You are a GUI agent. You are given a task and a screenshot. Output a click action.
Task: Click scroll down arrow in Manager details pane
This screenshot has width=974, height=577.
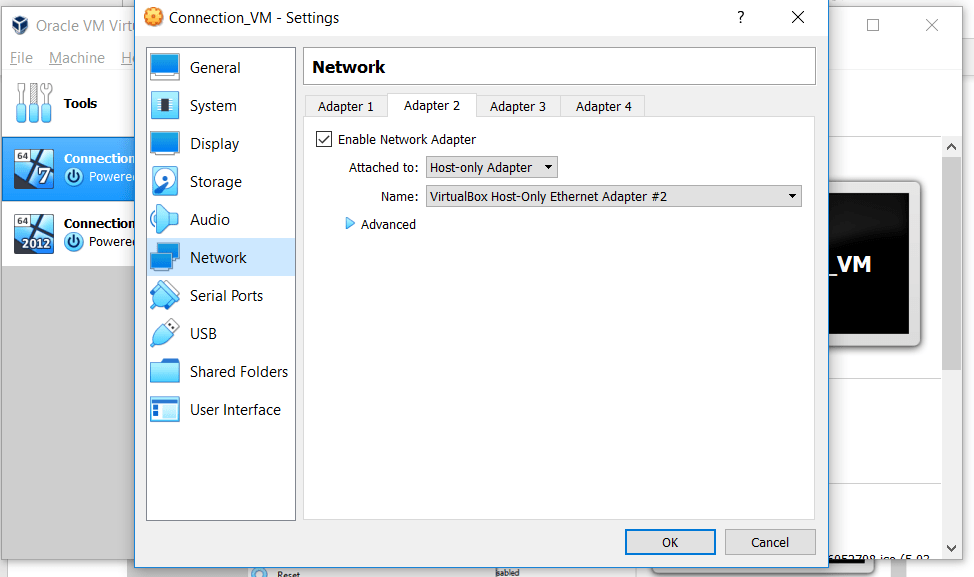951,548
